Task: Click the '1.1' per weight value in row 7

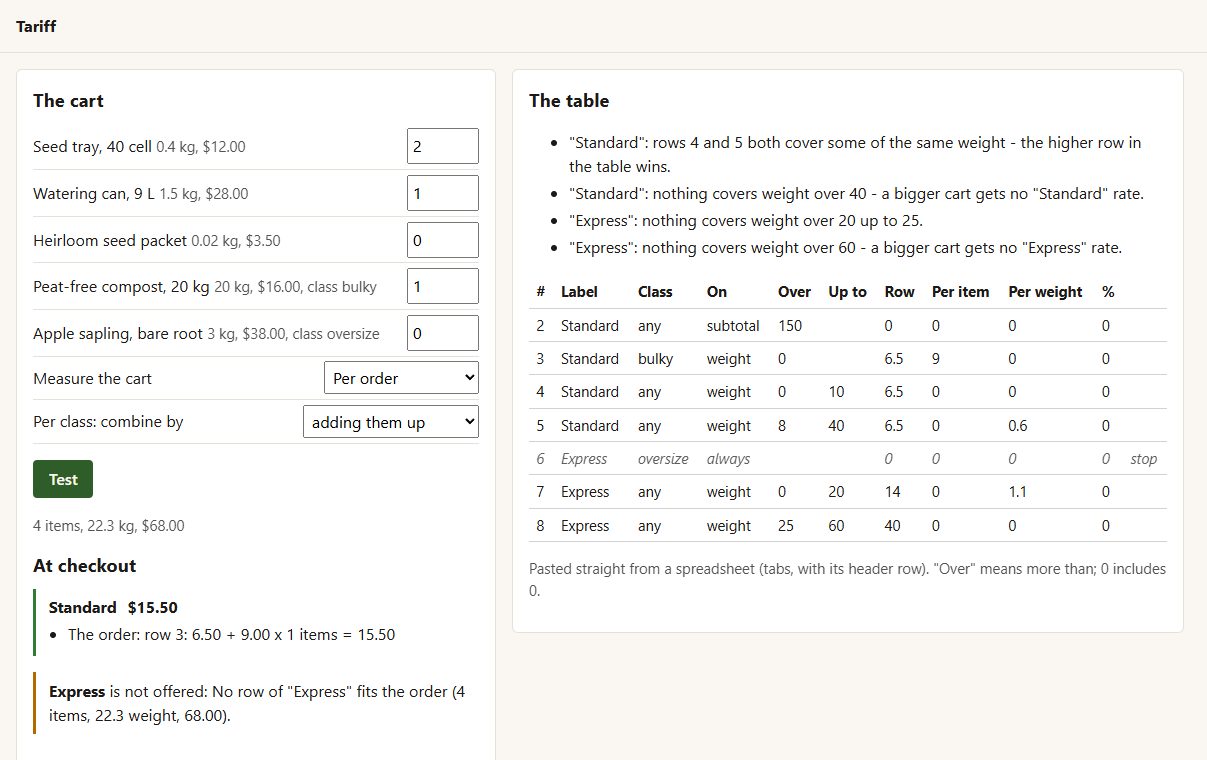Action: pyautogui.click(x=1017, y=492)
